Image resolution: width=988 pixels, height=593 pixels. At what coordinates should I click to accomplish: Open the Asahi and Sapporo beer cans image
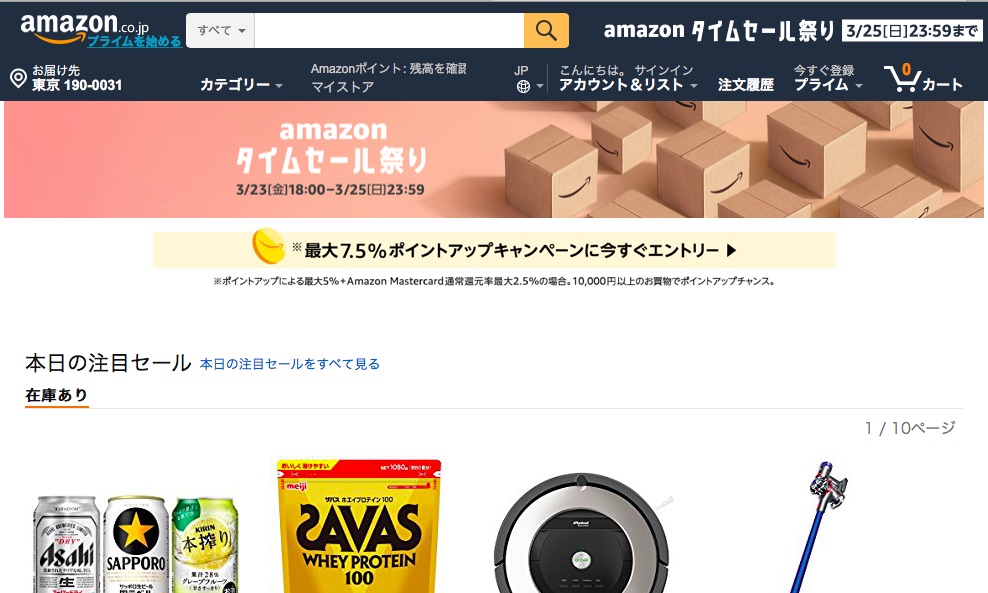(136, 544)
